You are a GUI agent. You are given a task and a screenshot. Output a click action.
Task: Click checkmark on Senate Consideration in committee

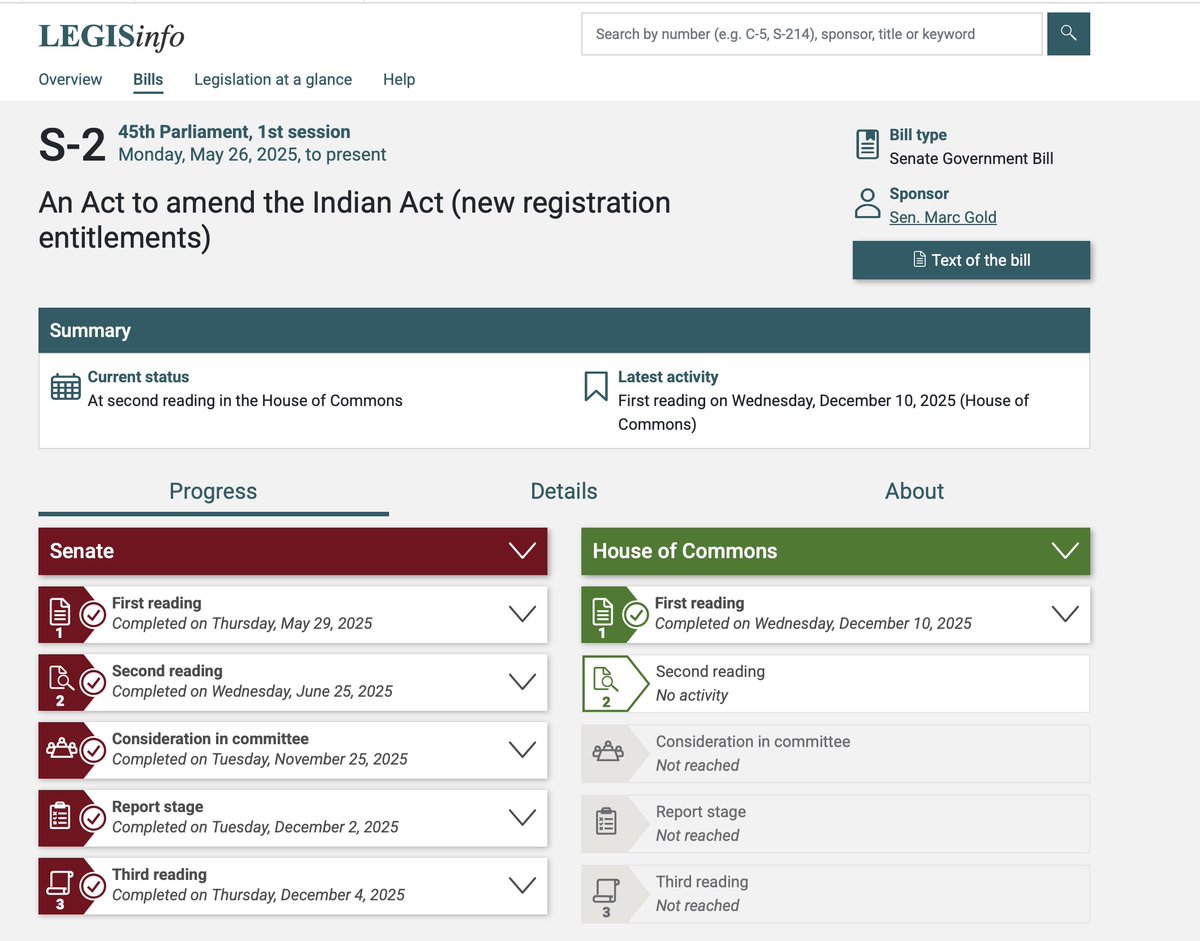tap(93, 749)
